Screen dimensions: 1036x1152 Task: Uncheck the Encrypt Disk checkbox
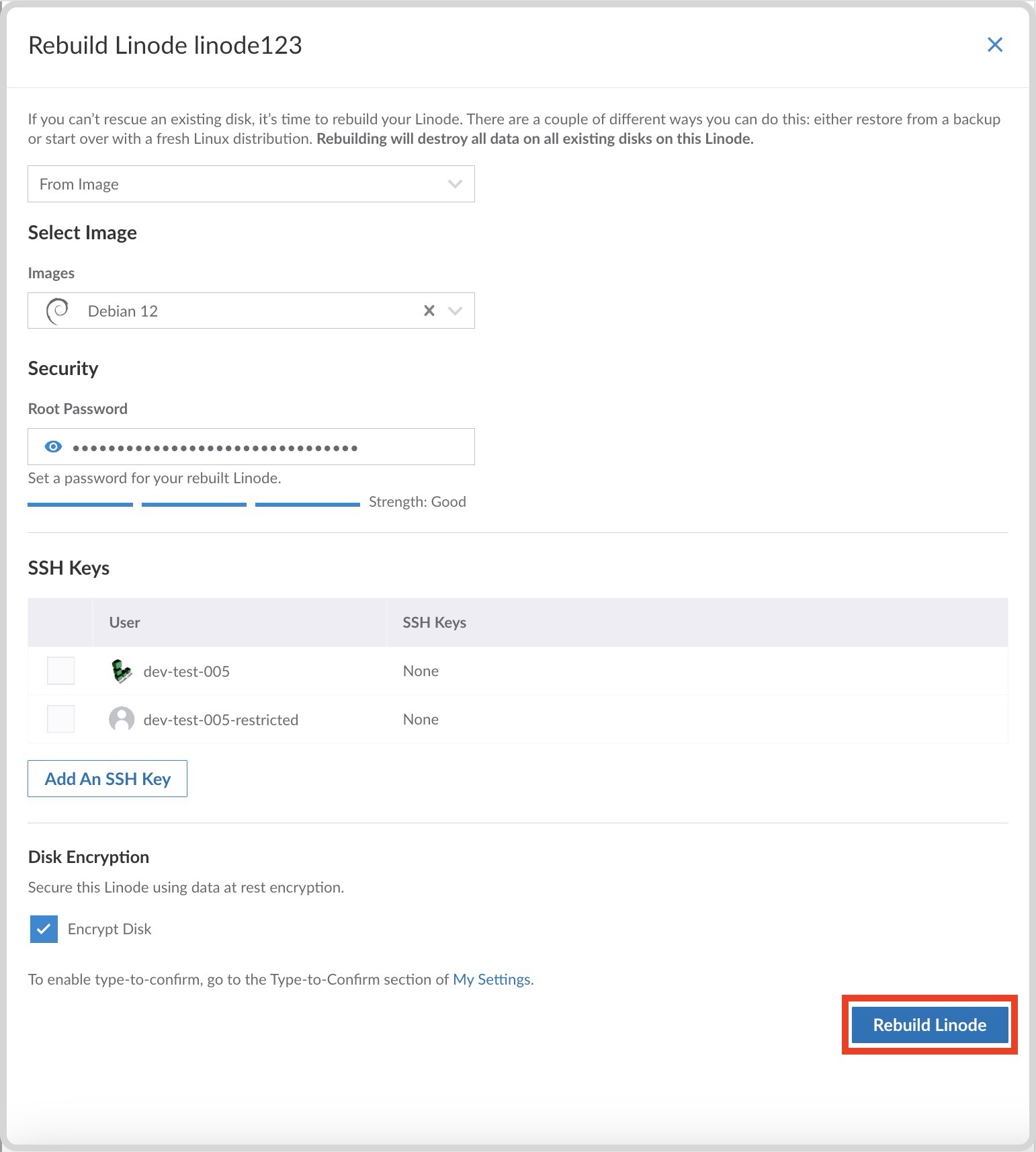pyautogui.click(x=44, y=929)
